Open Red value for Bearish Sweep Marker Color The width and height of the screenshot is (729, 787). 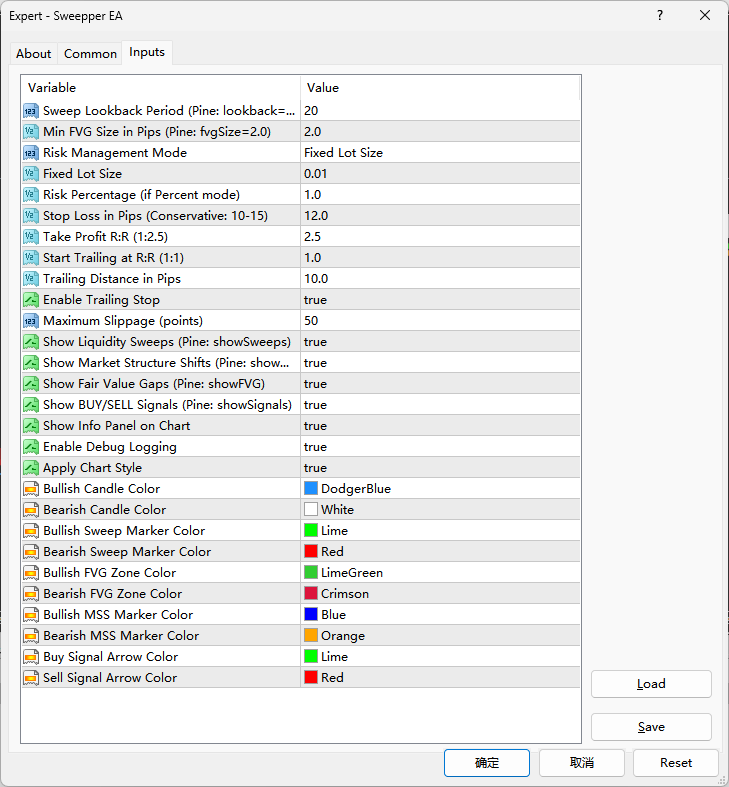coord(440,552)
